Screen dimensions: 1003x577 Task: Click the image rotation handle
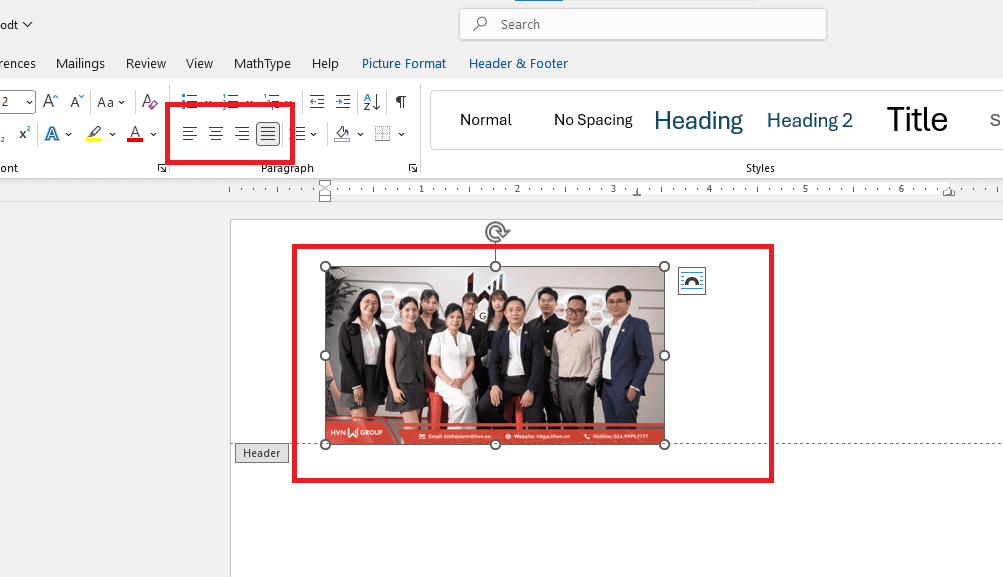coord(496,232)
